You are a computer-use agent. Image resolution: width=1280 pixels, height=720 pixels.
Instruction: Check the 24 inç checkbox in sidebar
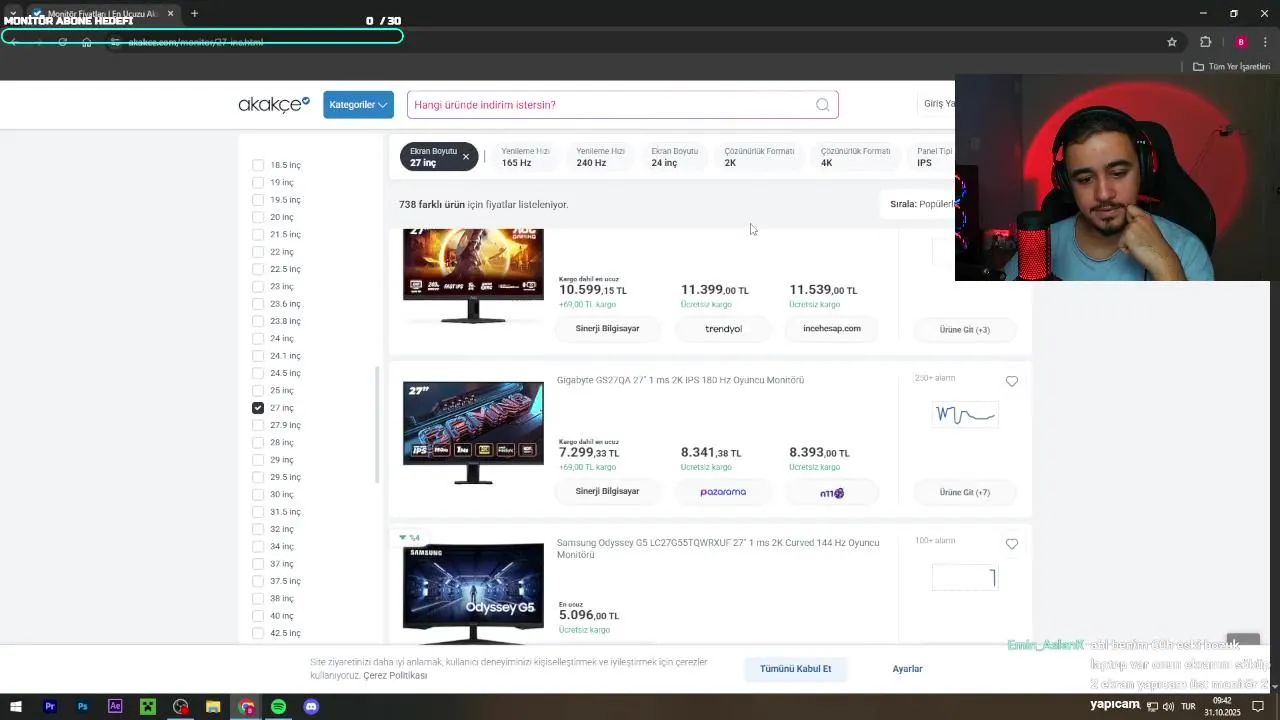258,338
